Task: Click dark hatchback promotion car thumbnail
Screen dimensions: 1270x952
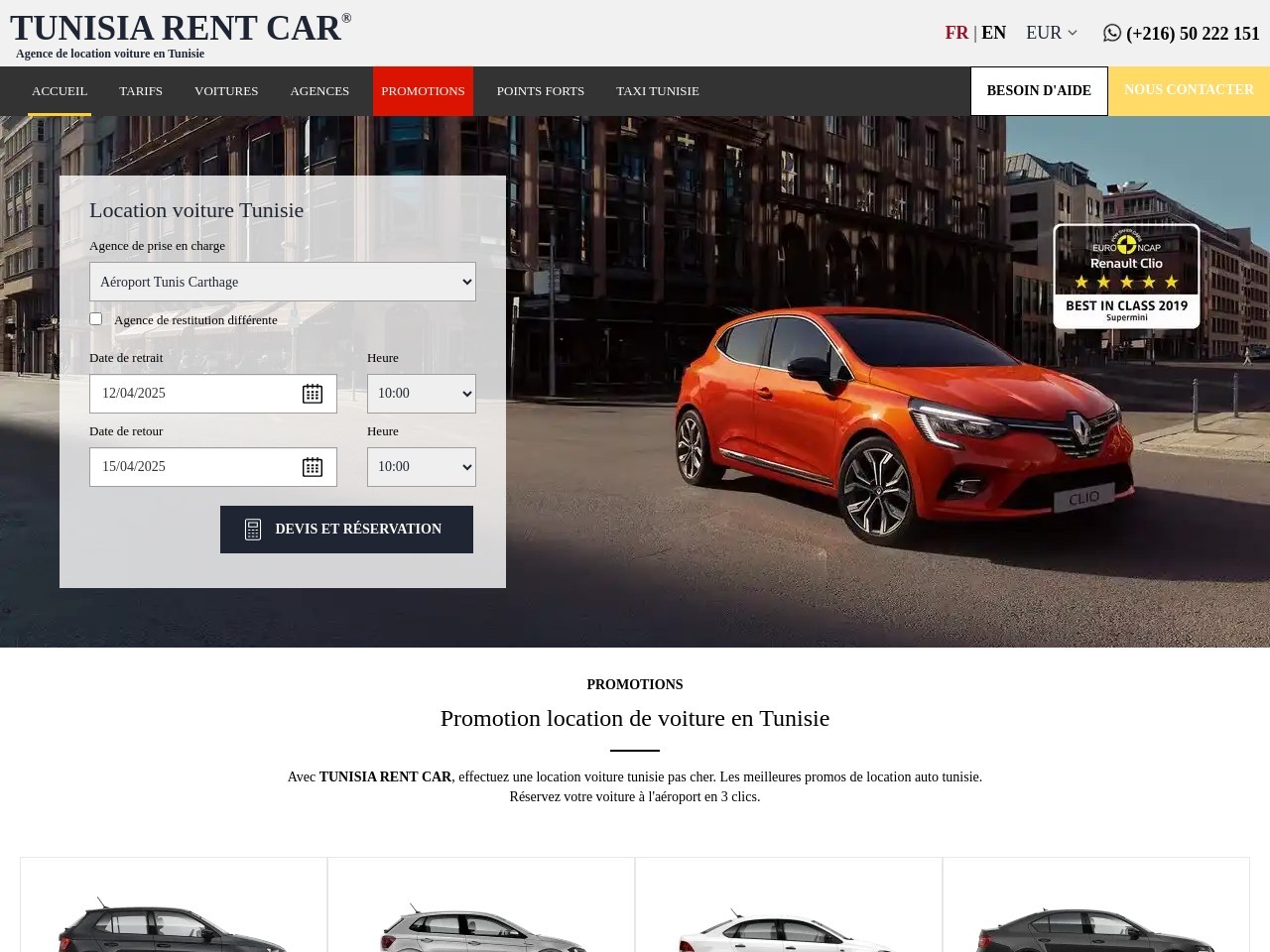Action: pos(174,924)
